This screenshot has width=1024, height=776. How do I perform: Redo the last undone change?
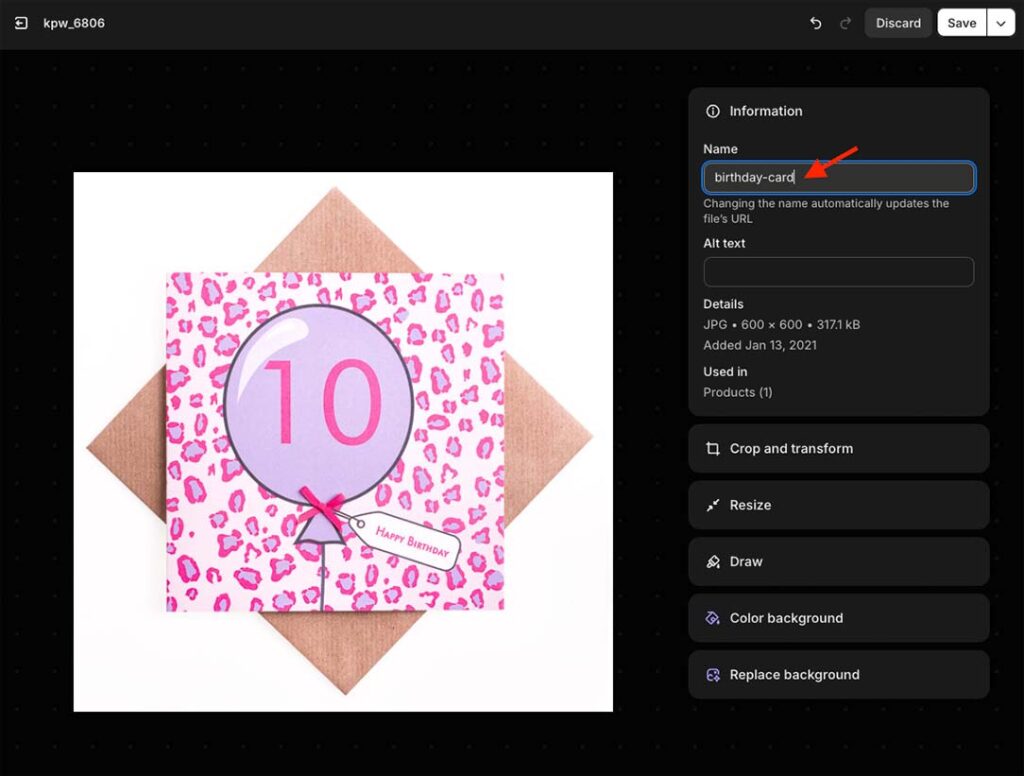pos(845,24)
